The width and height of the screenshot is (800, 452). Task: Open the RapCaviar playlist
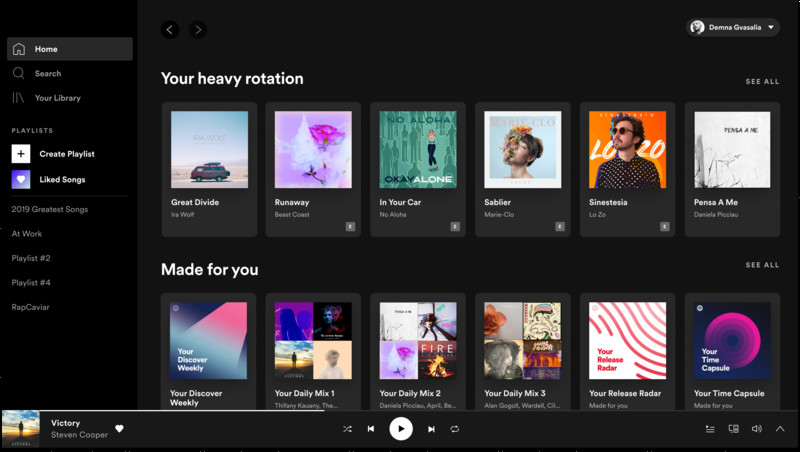[x=31, y=307]
